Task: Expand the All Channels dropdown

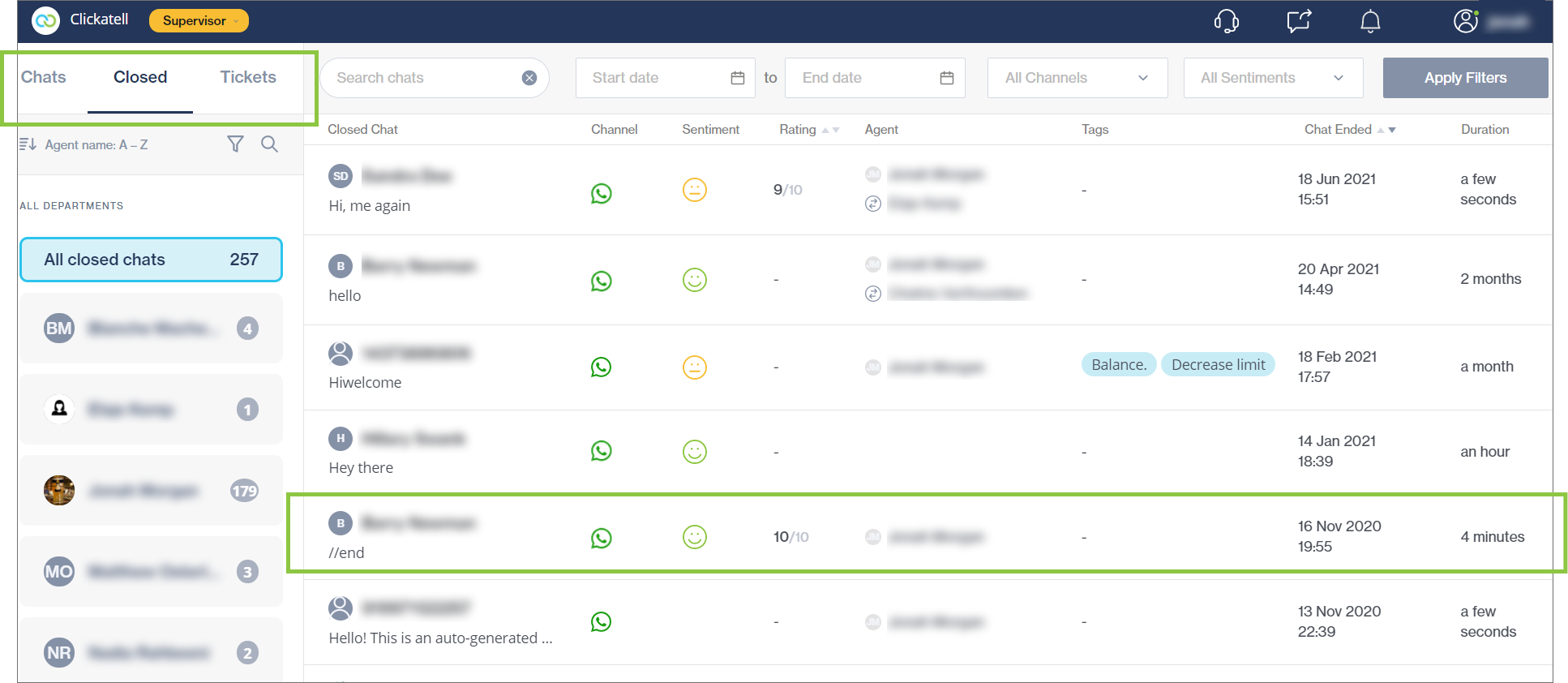Action: pyautogui.click(x=1077, y=78)
